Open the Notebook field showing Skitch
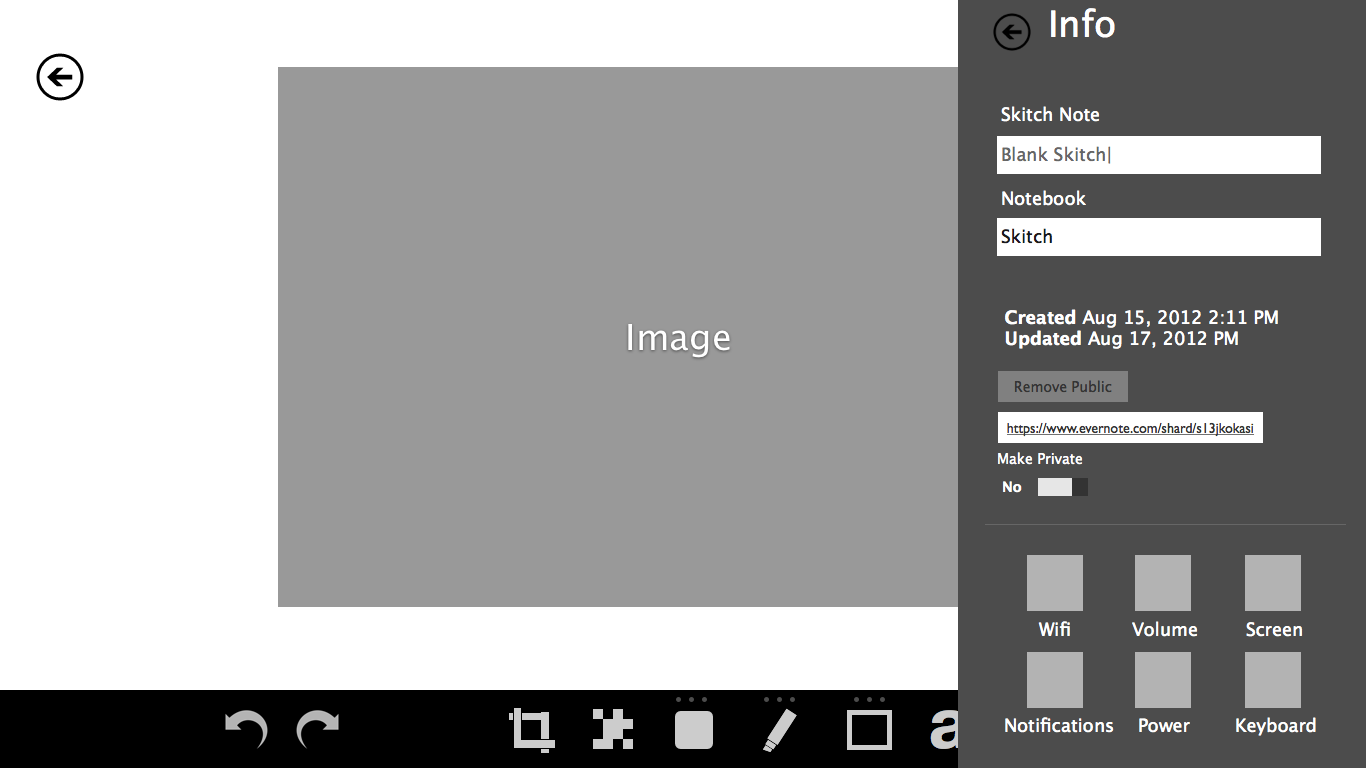 [1158, 237]
